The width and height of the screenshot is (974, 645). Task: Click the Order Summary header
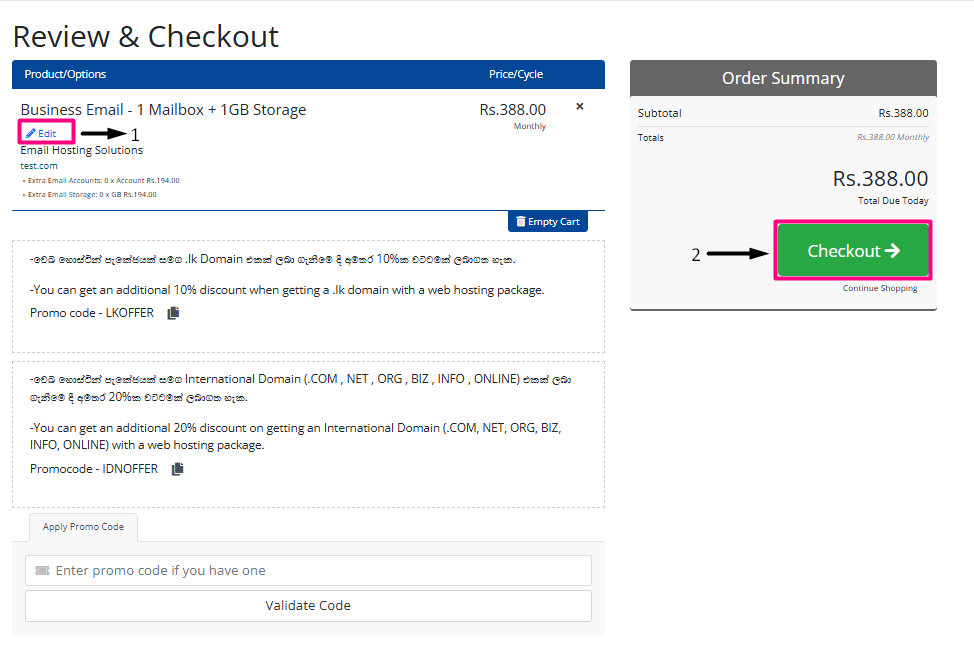point(783,78)
